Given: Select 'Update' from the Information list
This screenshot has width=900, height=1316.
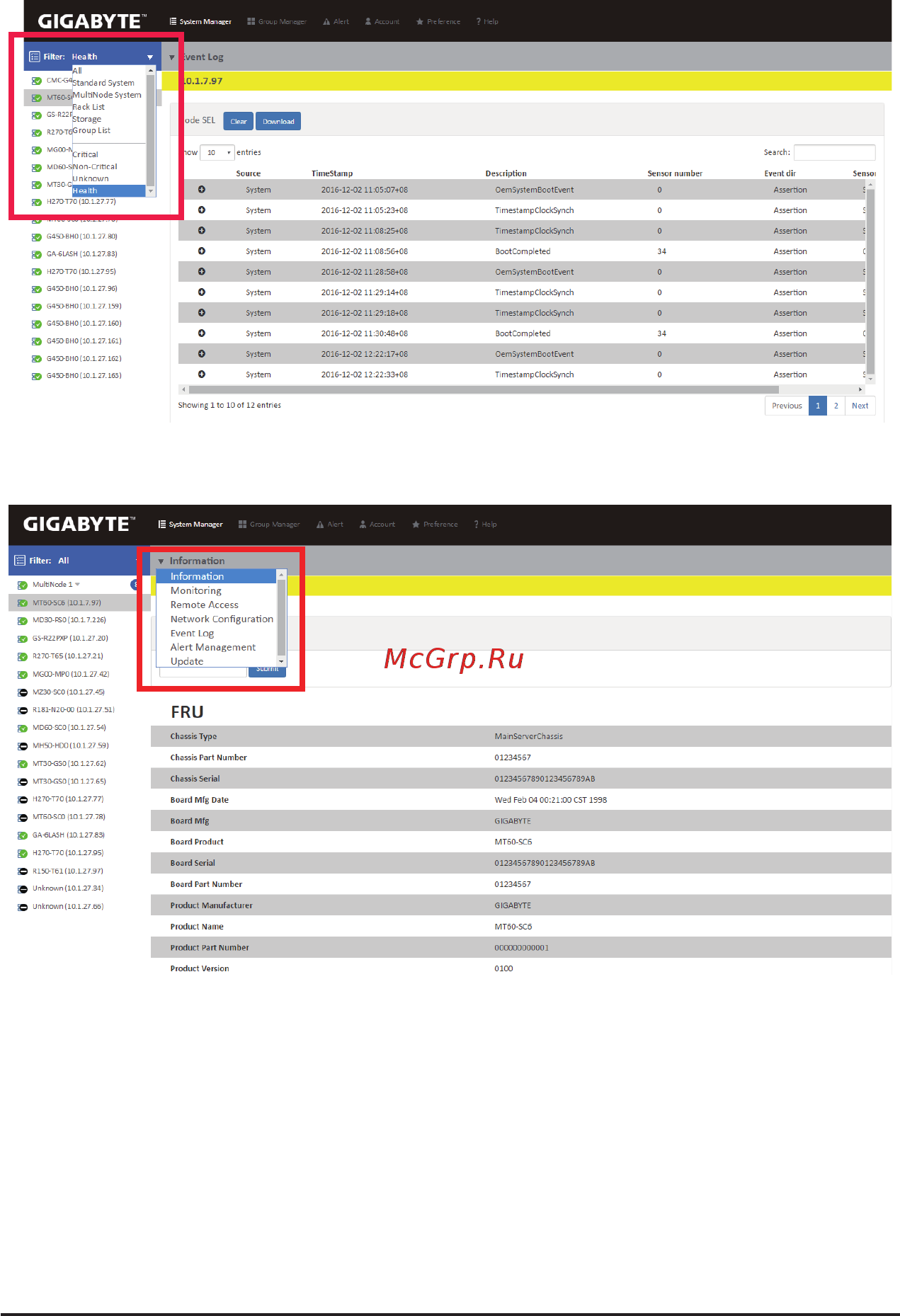Looking at the screenshot, I should point(187,661).
